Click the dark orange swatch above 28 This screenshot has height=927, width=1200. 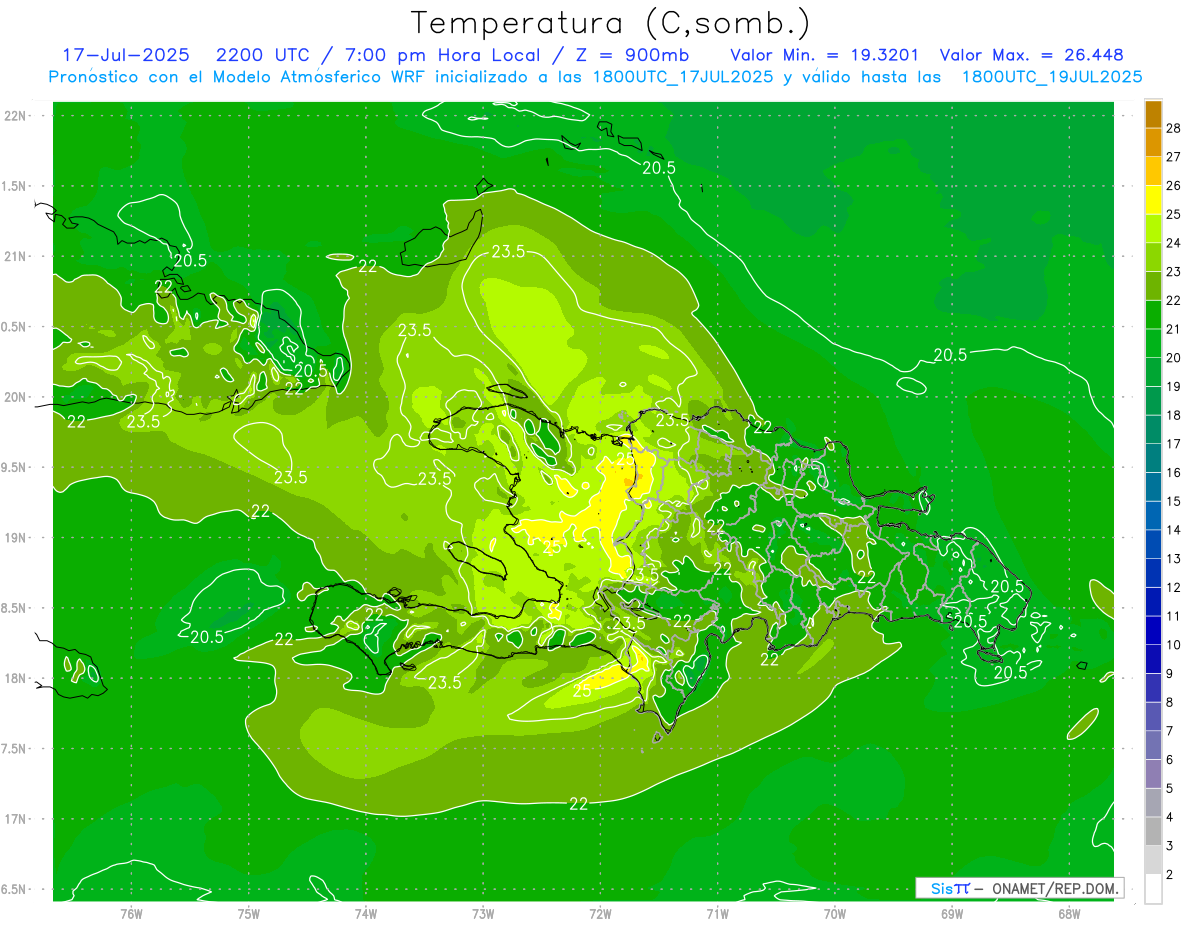click(1153, 114)
